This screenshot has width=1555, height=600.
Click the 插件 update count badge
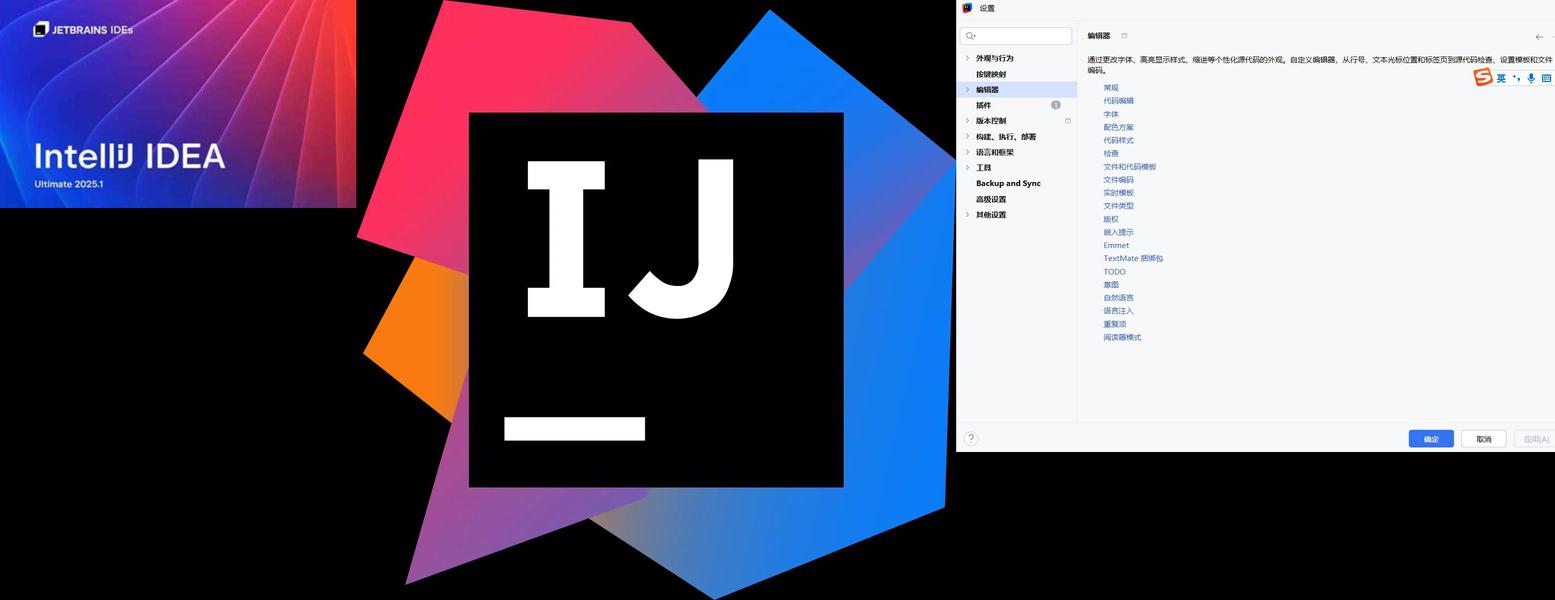1055,105
